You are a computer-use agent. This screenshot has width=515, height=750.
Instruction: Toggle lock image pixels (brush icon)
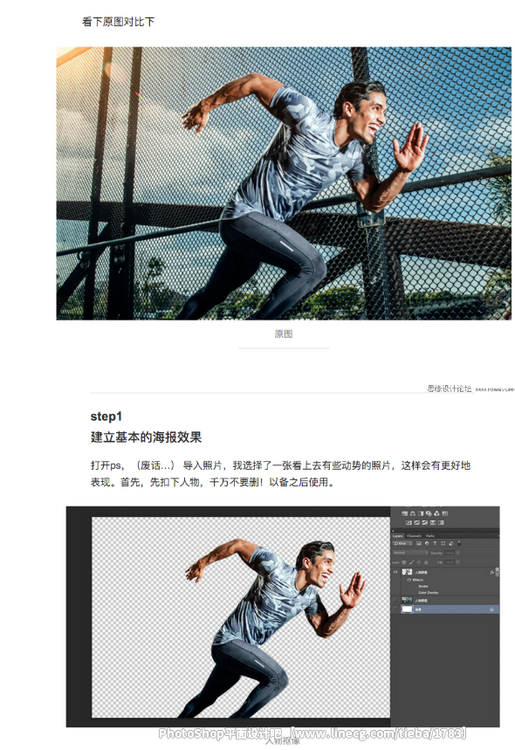point(412,562)
